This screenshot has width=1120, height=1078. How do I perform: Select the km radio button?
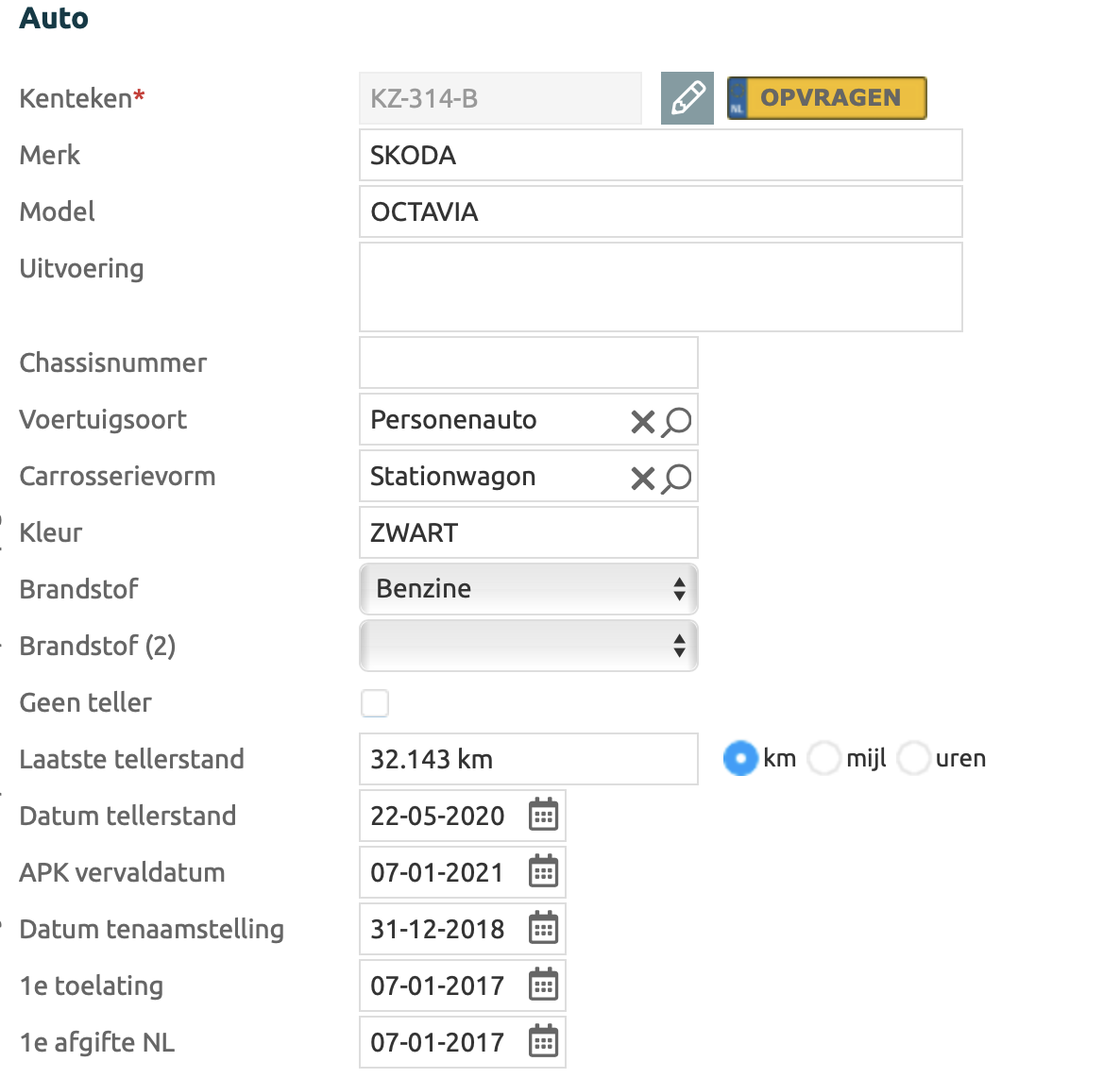pos(740,758)
